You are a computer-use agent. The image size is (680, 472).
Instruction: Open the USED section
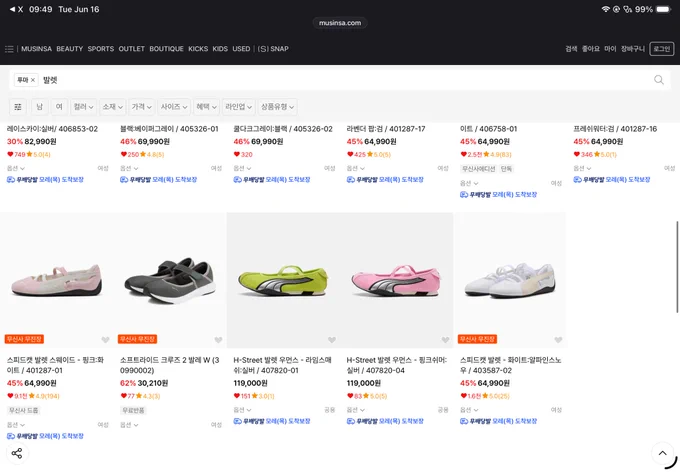tap(241, 49)
